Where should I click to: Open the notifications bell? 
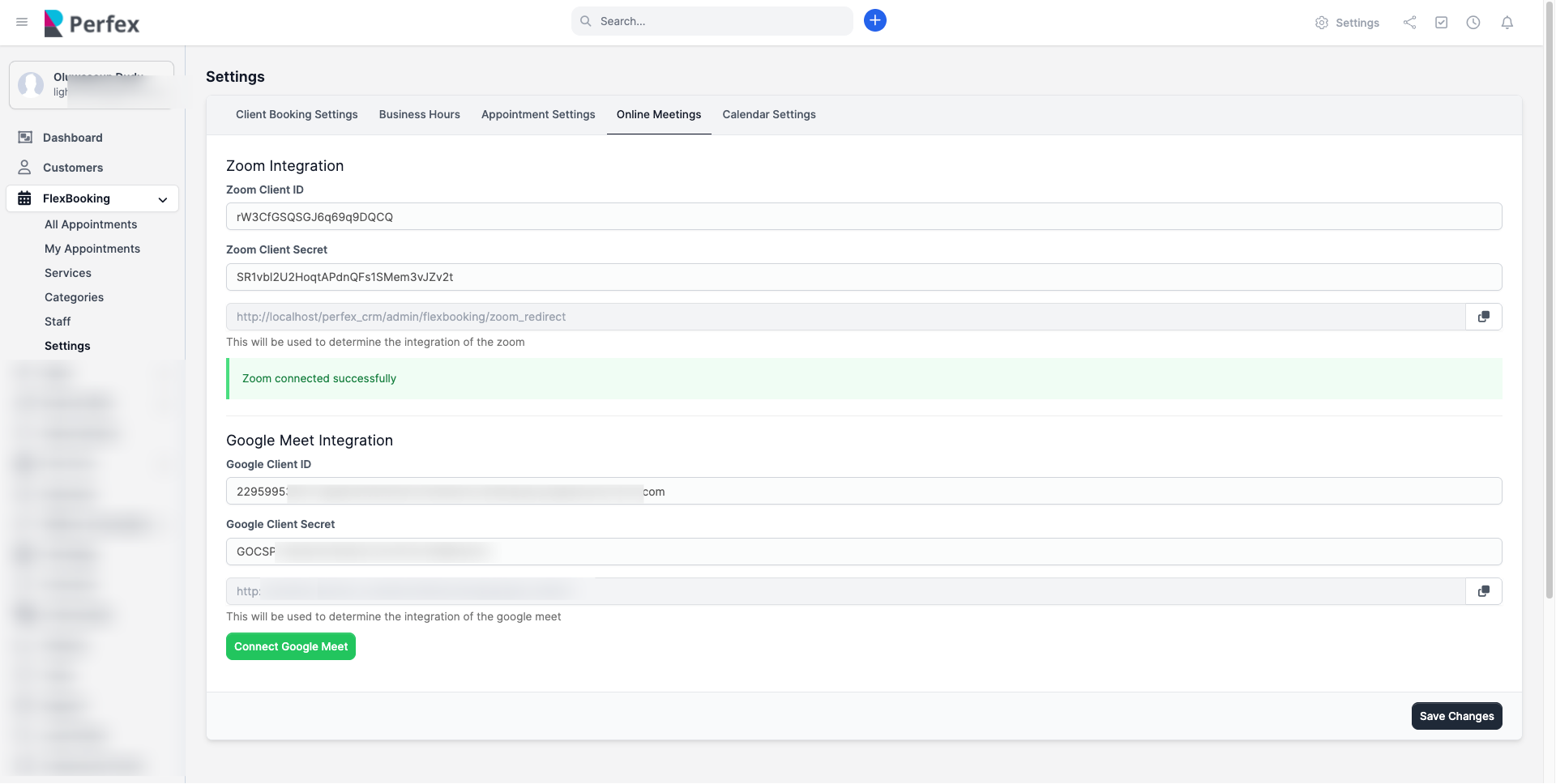point(1507,23)
